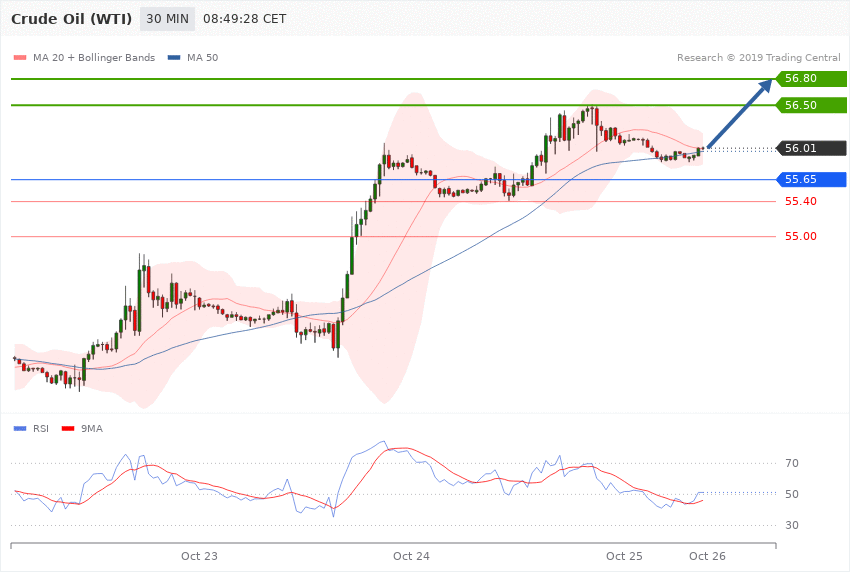Click the MA 20 + Bollinger Bands legend label
The image size is (850, 576).
click(x=94, y=57)
